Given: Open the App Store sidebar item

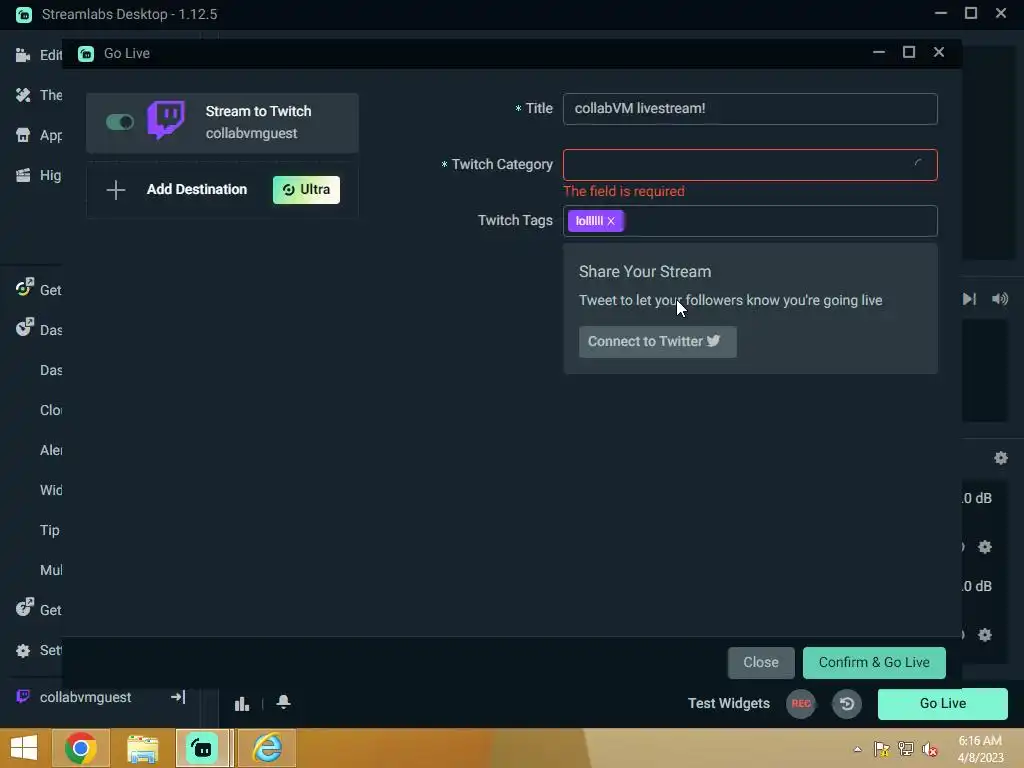Looking at the screenshot, I should (39, 135).
